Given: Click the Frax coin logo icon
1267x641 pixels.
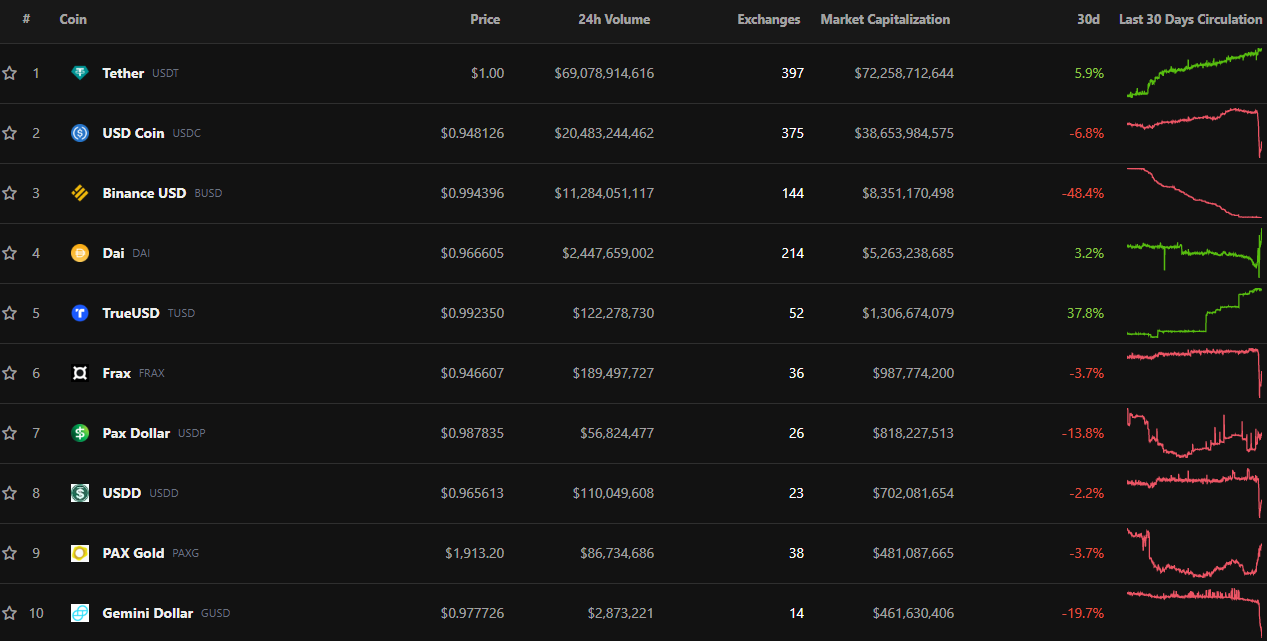Looking at the screenshot, I should coord(80,373).
